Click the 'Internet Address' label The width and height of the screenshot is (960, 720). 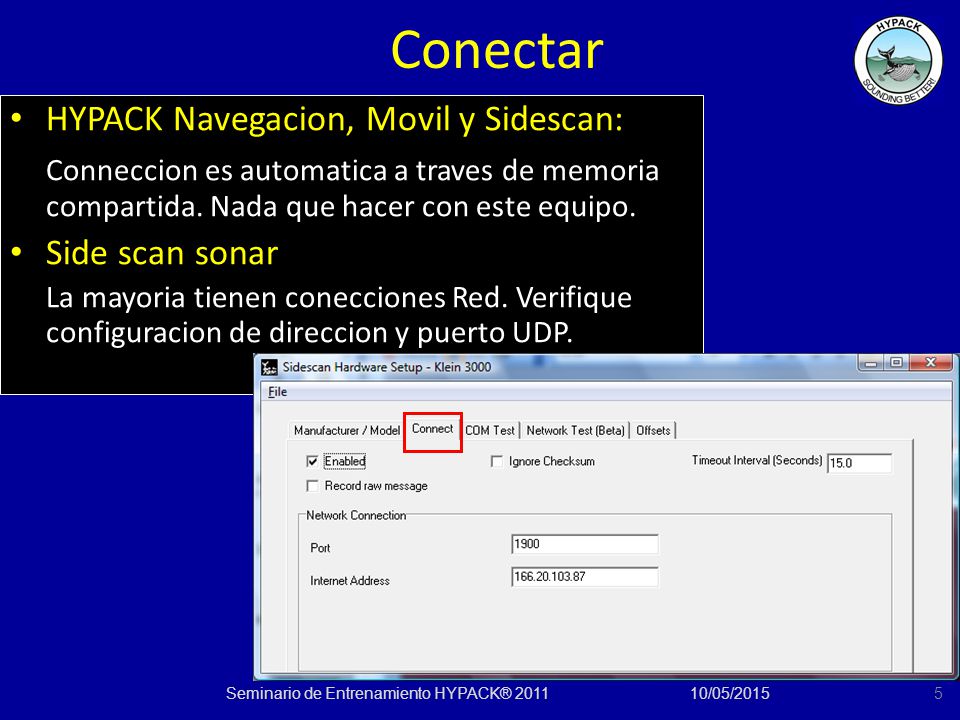pos(350,580)
